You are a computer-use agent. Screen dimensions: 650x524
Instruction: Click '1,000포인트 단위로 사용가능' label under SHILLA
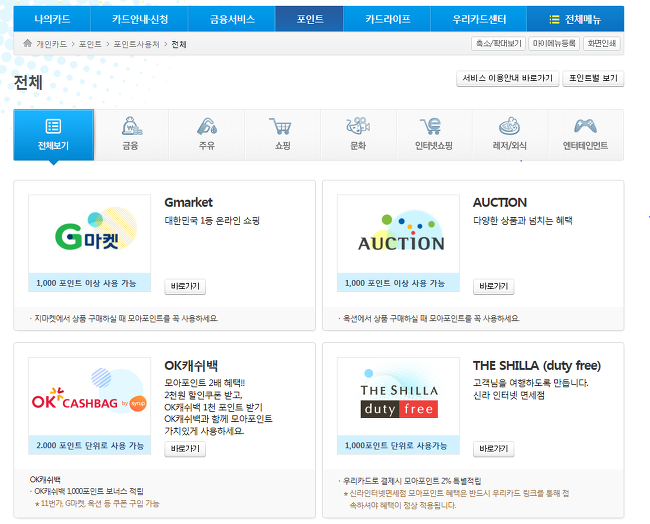(396, 446)
